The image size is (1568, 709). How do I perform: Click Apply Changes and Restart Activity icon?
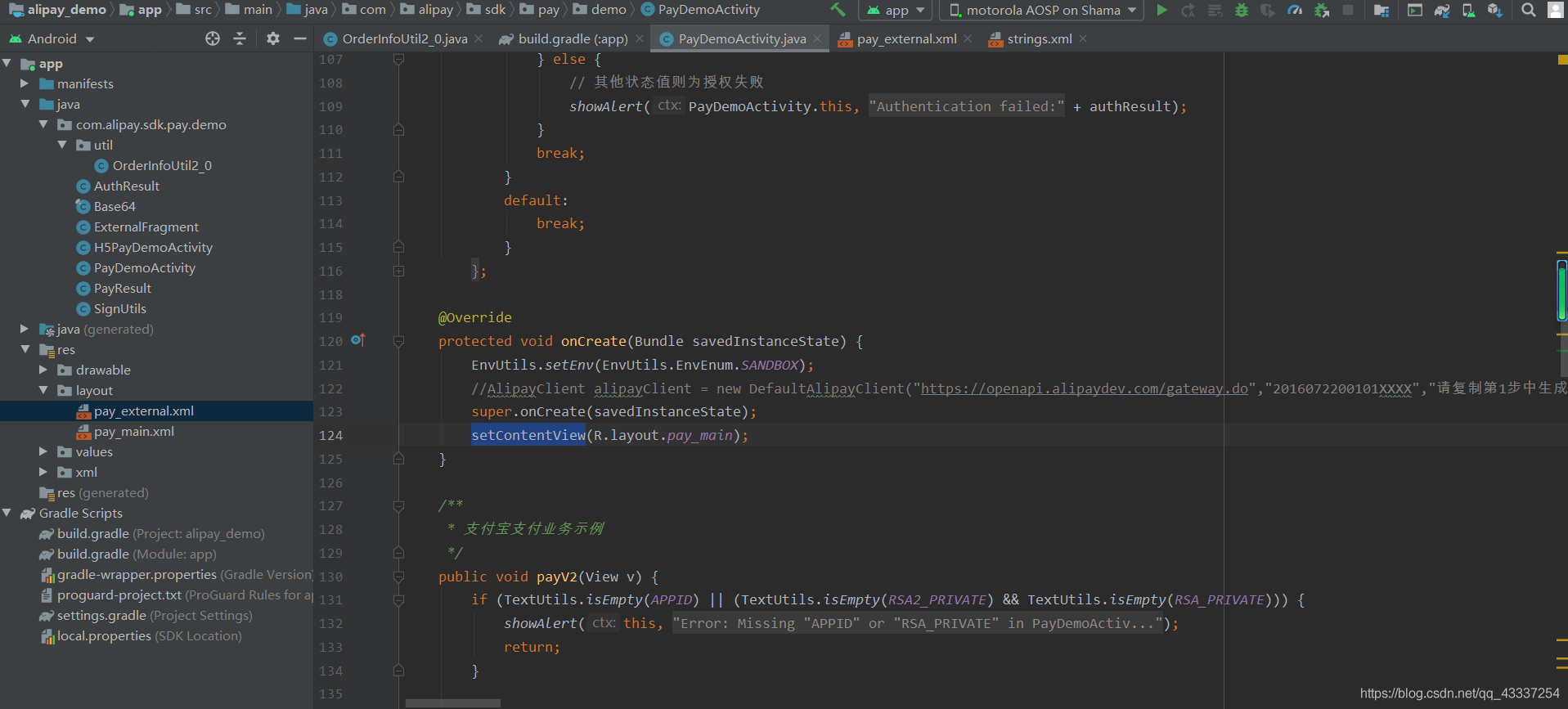click(1188, 10)
